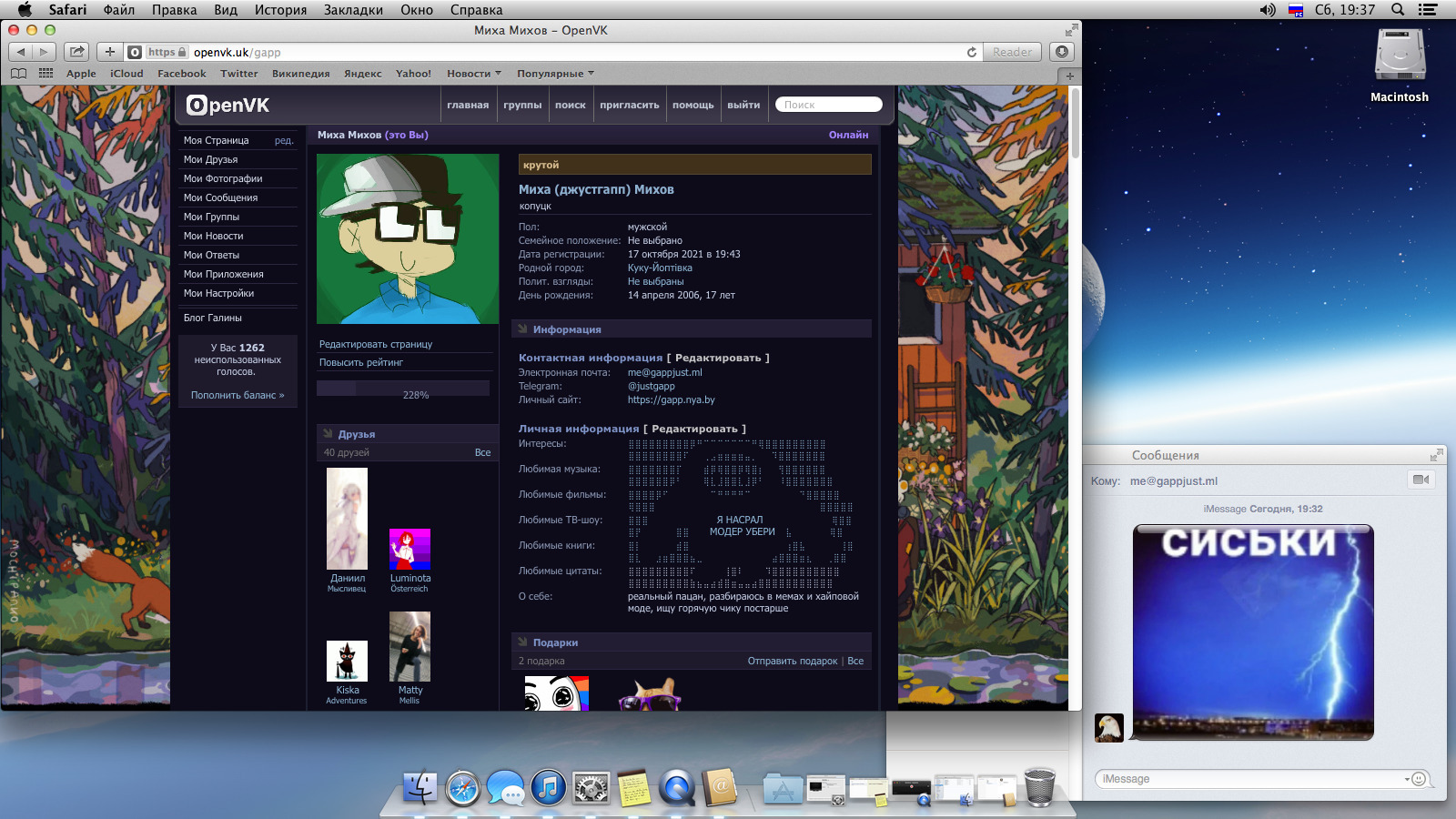Expand the Новости bookmarks dropdown
This screenshot has width=1456, height=819.
coord(474,74)
